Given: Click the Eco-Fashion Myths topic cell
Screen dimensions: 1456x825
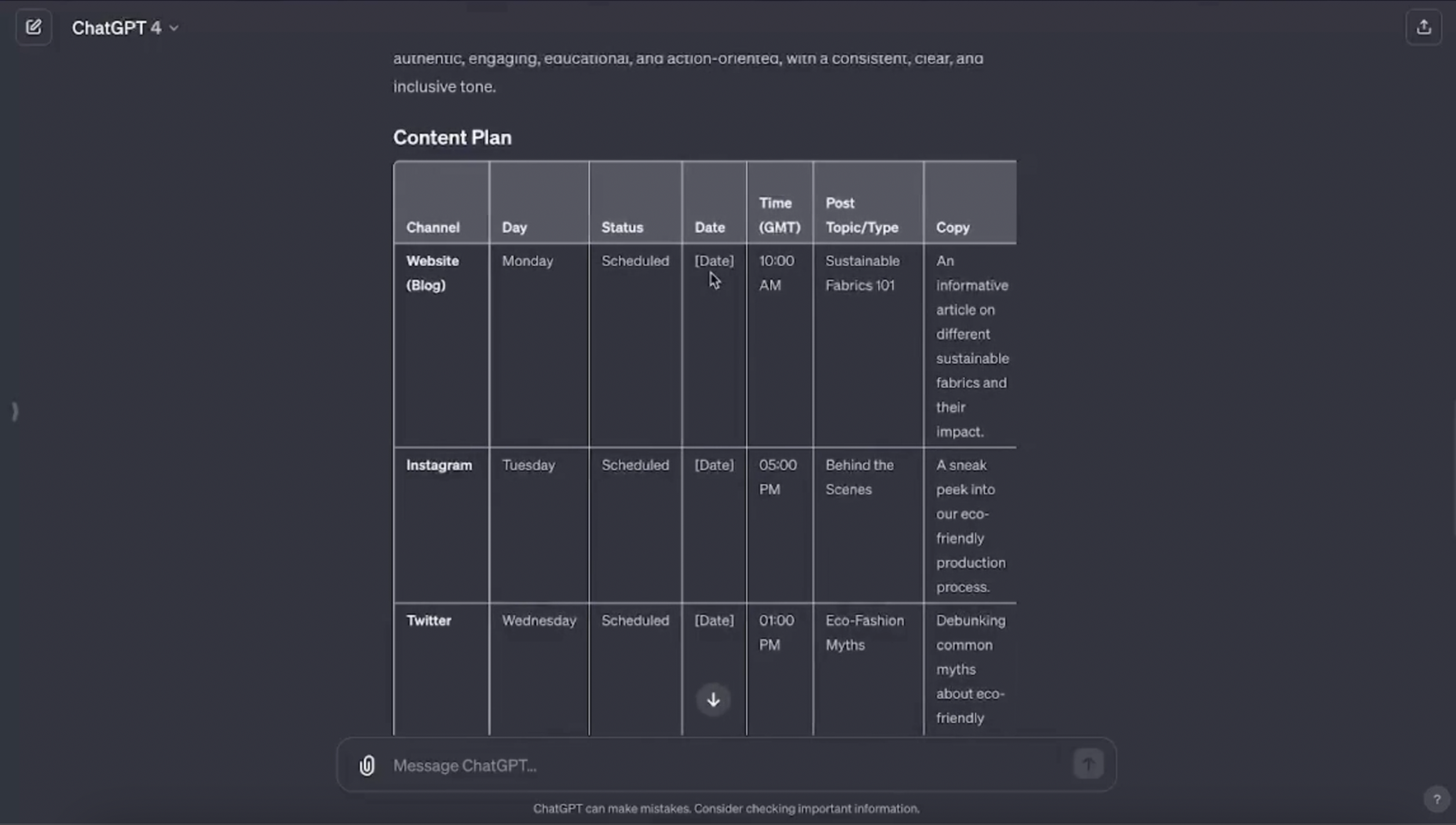Looking at the screenshot, I should pyautogui.click(x=864, y=632).
